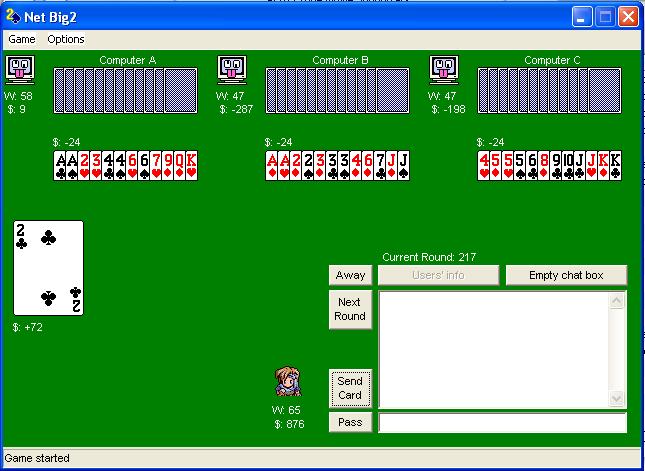
Task: Click the chat scrollbar up arrow
Action: [616, 301]
